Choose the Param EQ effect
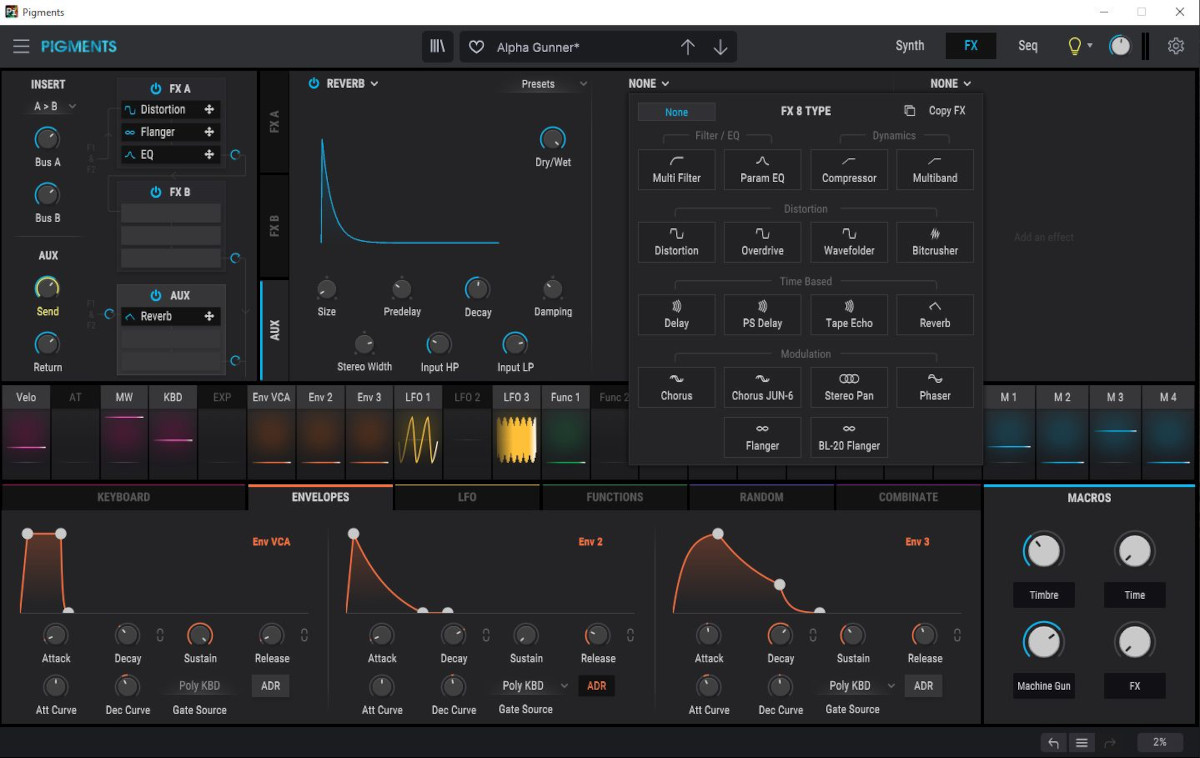This screenshot has height=758, width=1200. [762, 169]
